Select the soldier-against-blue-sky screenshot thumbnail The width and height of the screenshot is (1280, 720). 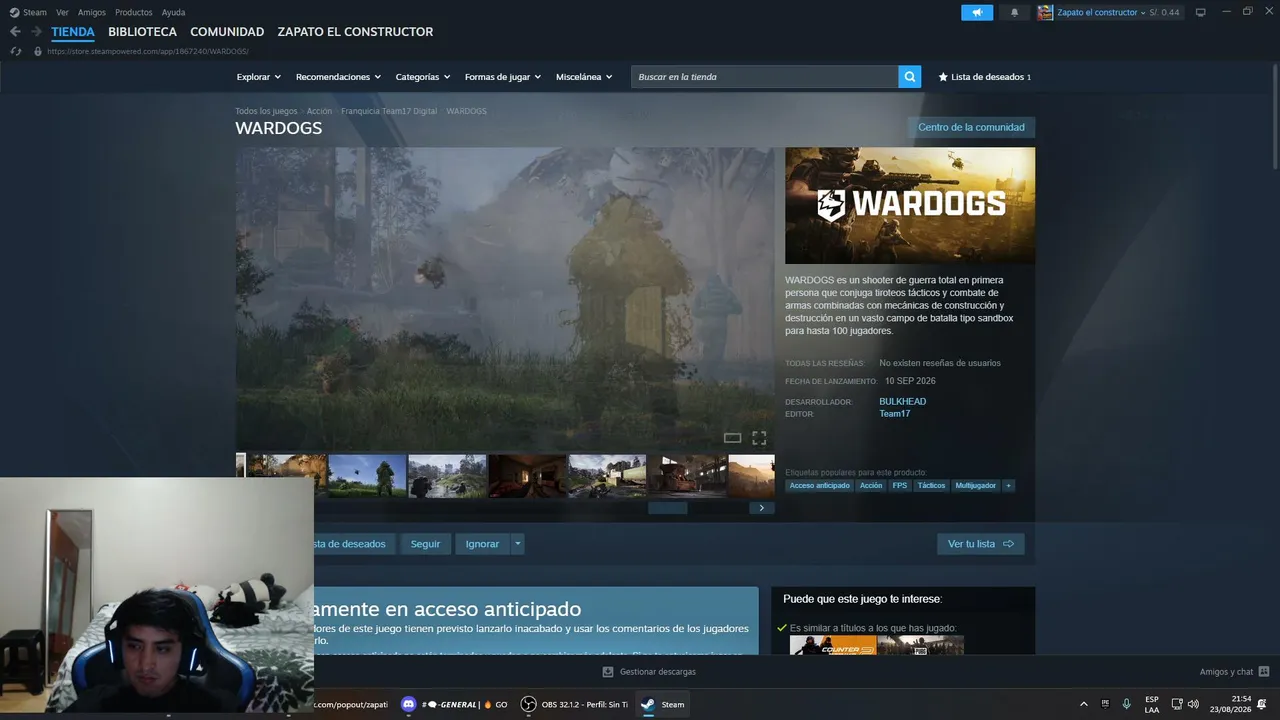point(367,476)
